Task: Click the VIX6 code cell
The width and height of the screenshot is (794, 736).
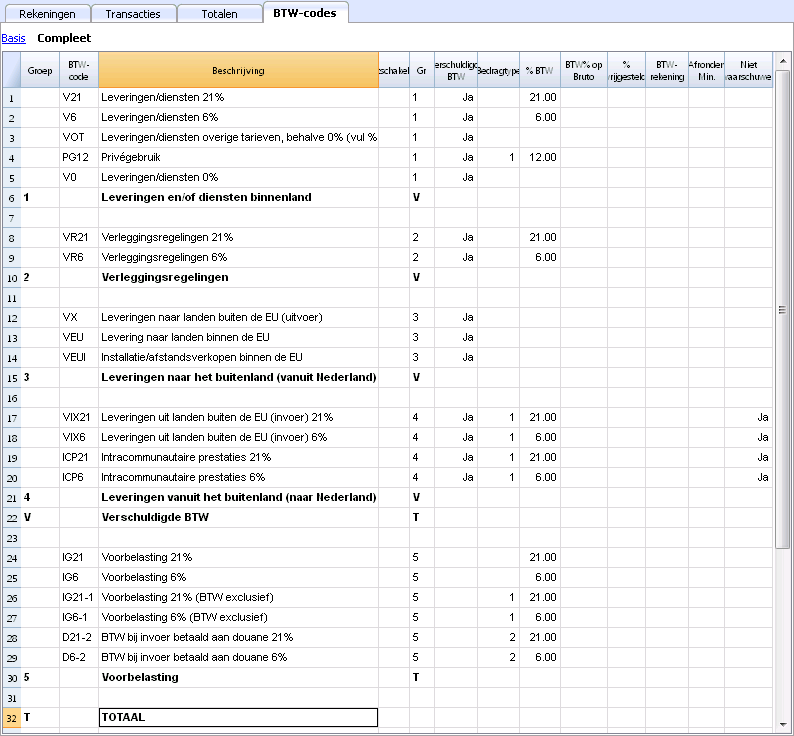Action: [78, 437]
